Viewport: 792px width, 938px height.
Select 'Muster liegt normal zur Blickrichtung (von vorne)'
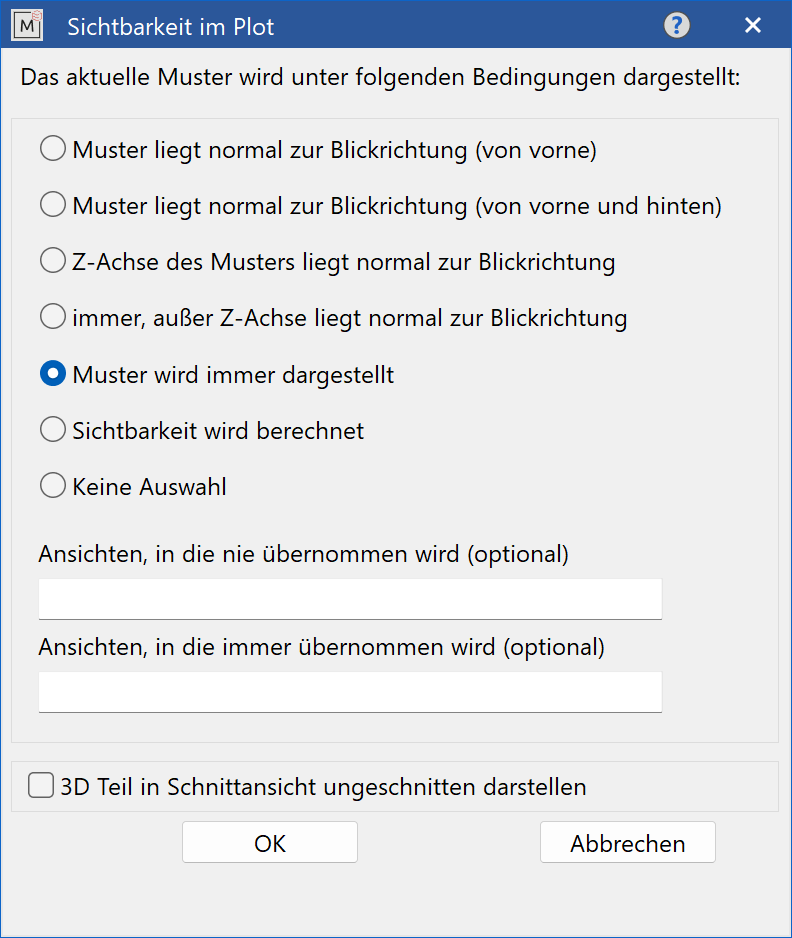tap(52, 150)
